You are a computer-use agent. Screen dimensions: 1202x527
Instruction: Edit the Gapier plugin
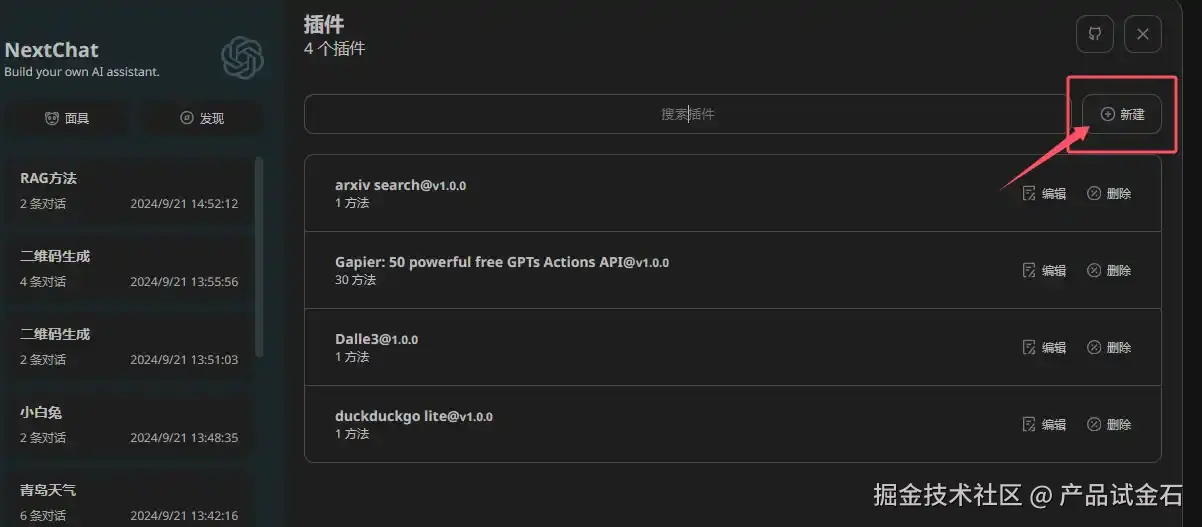pyautogui.click(x=1044, y=271)
